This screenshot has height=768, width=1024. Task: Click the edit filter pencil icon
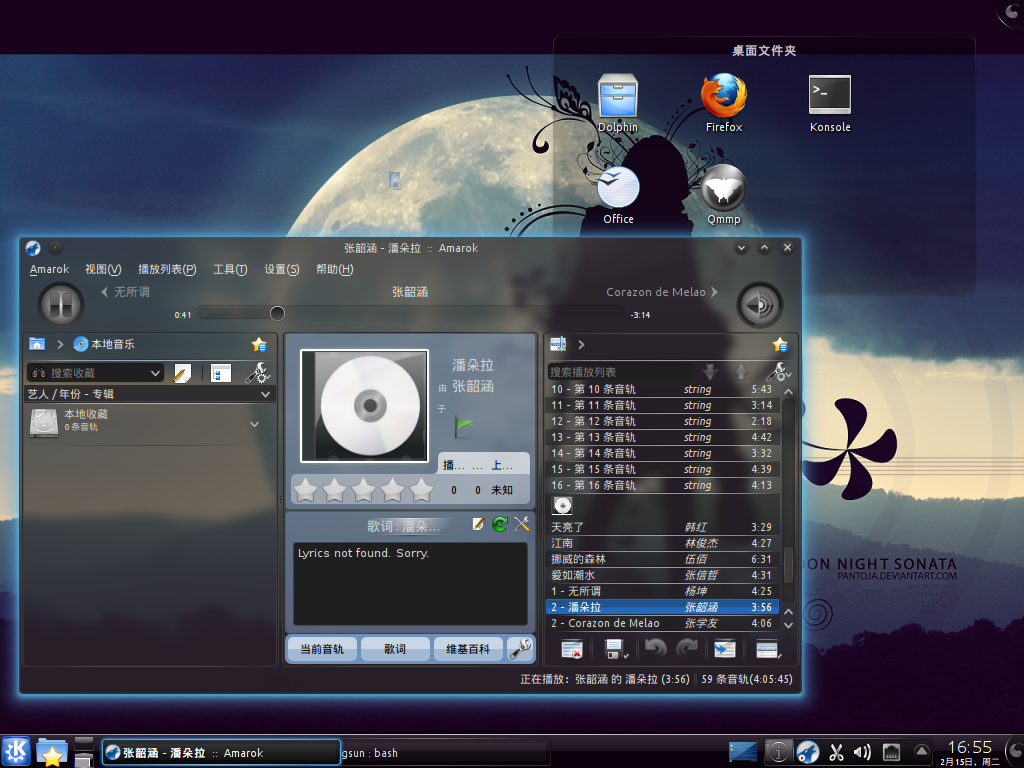tap(182, 373)
